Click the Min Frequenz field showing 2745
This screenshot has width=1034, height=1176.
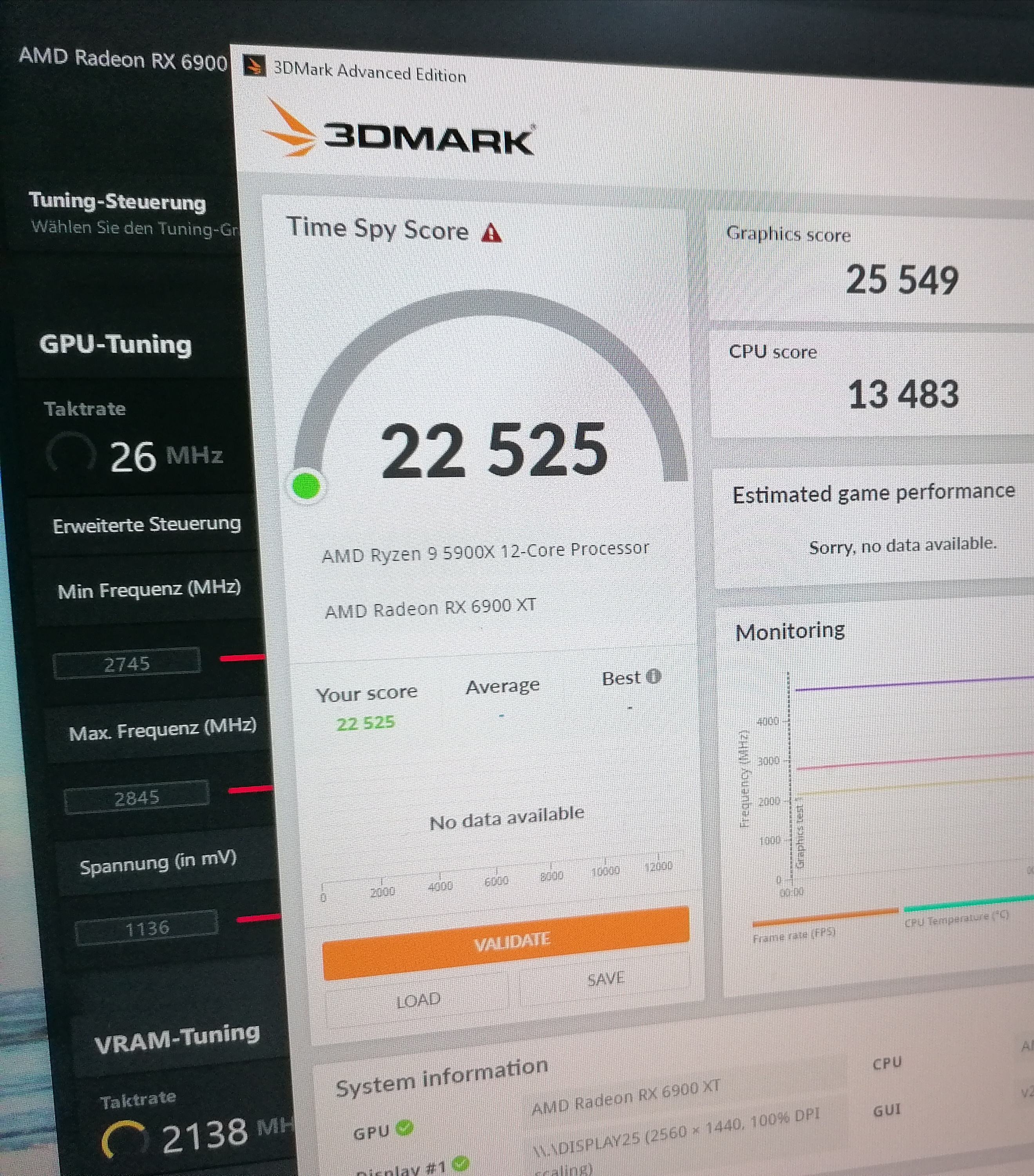(x=127, y=663)
